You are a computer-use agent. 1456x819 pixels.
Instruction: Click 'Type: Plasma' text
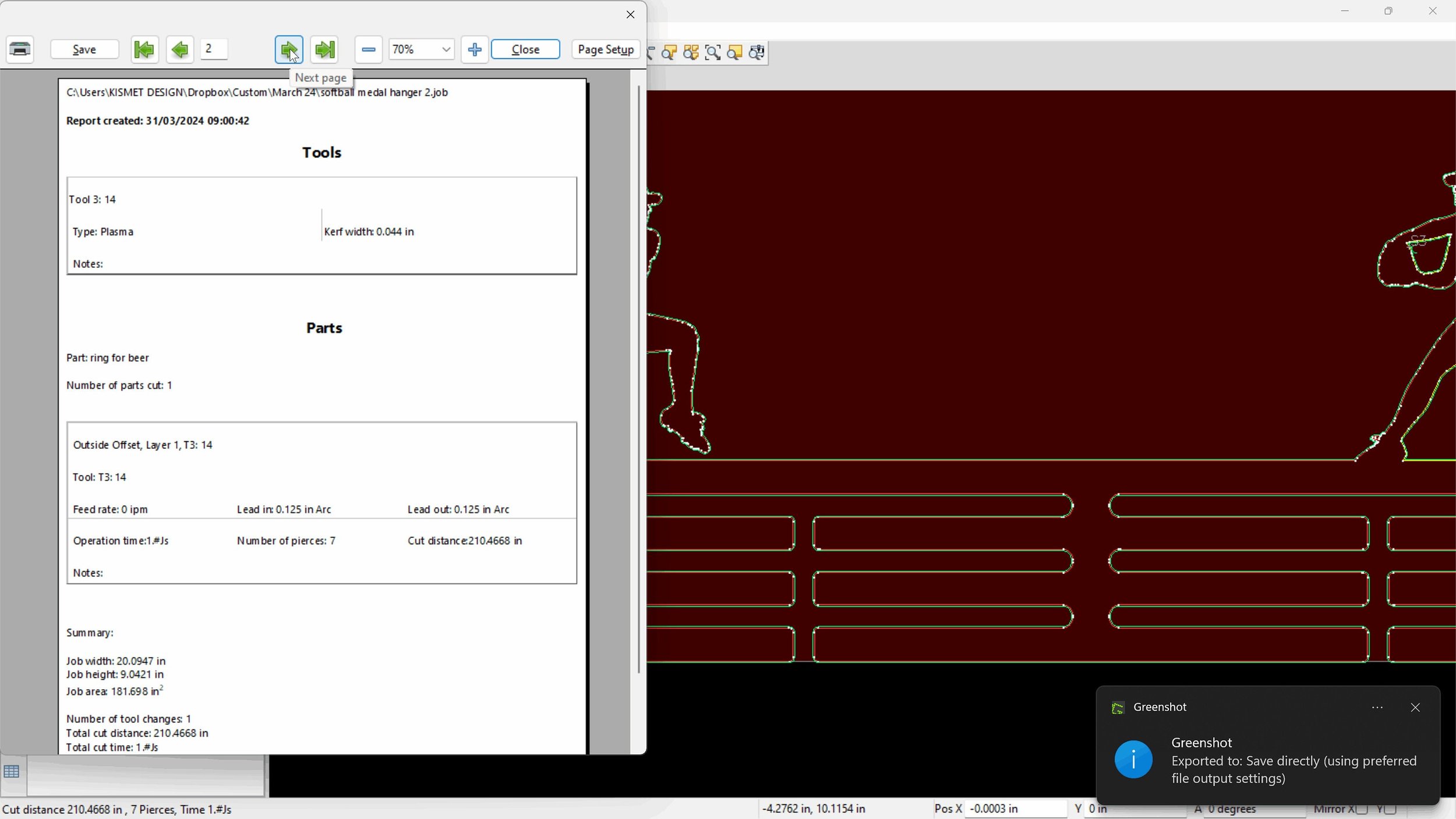pos(103,232)
